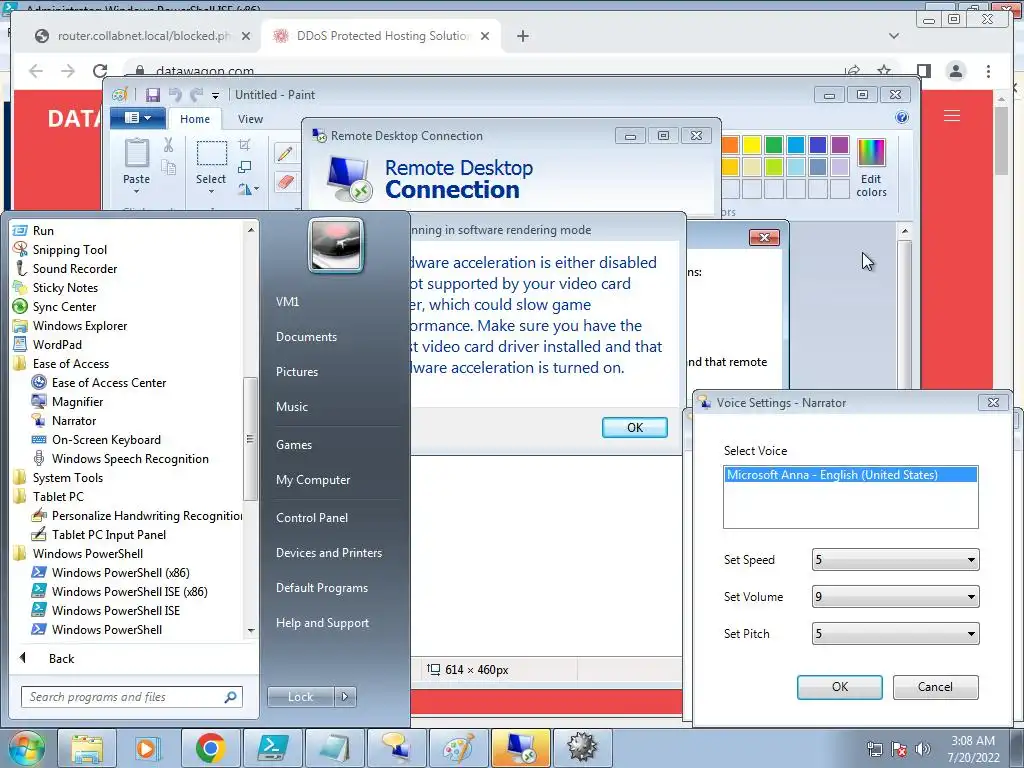Launch Windows Explorer from Start menu

coord(80,325)
